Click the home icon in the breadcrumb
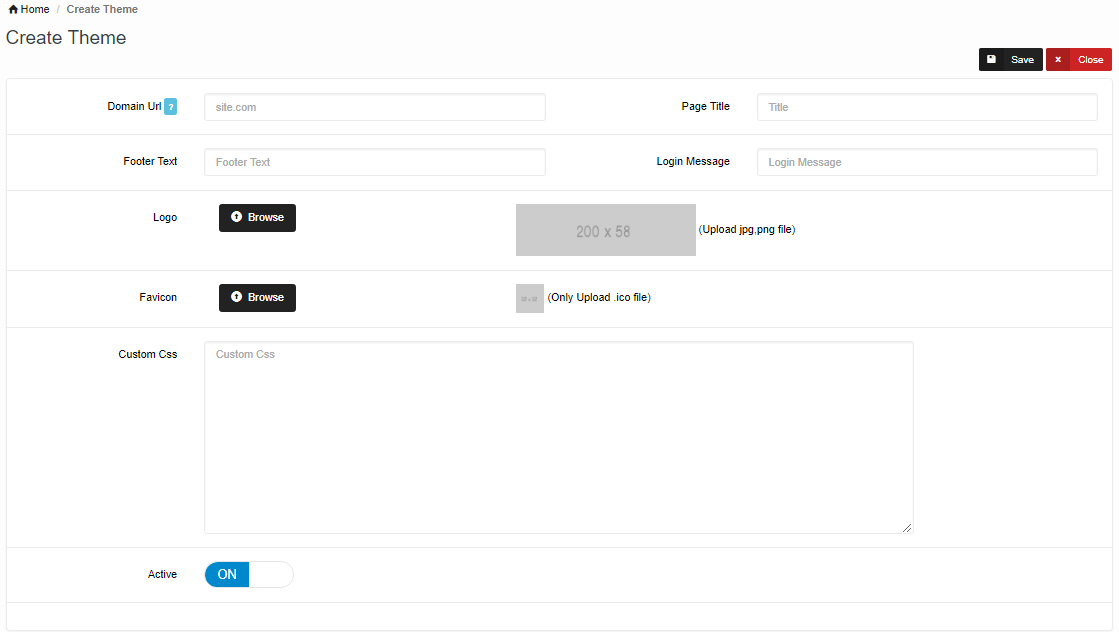The image size is (1119, 632). coord(13,10)
